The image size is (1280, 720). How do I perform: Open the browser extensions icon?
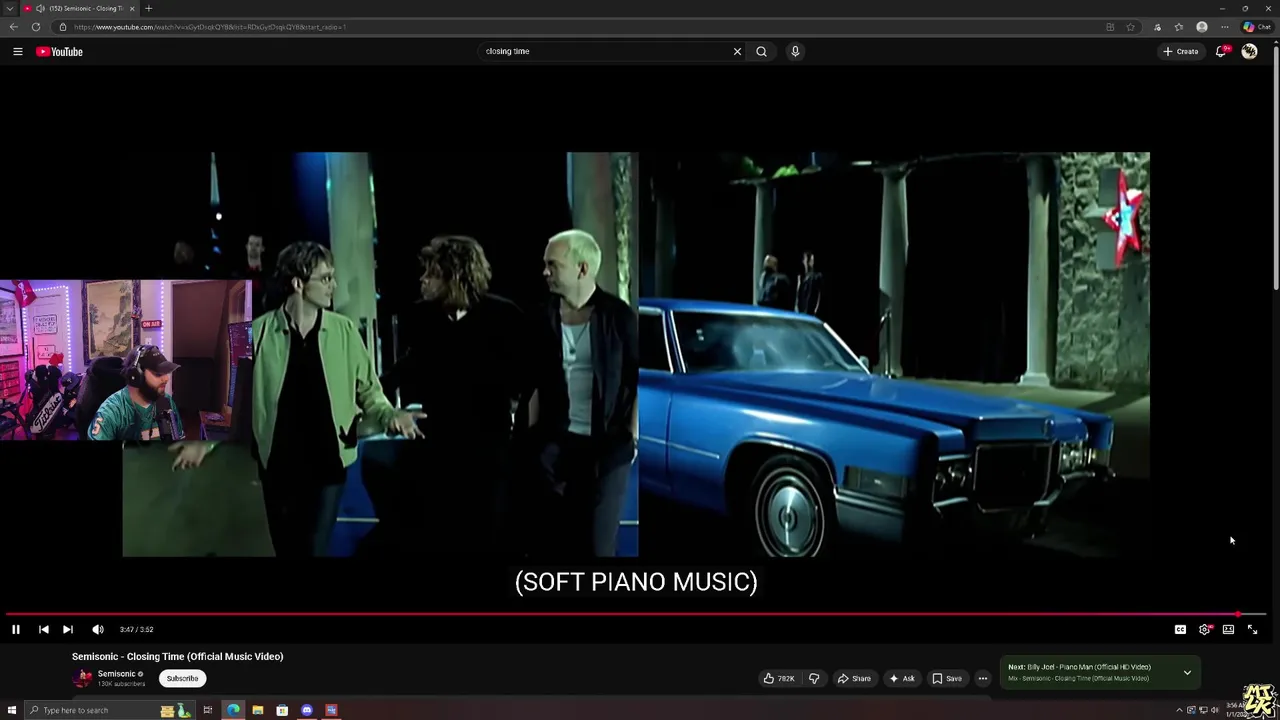pyautogui.click(x=1157, y=27)
